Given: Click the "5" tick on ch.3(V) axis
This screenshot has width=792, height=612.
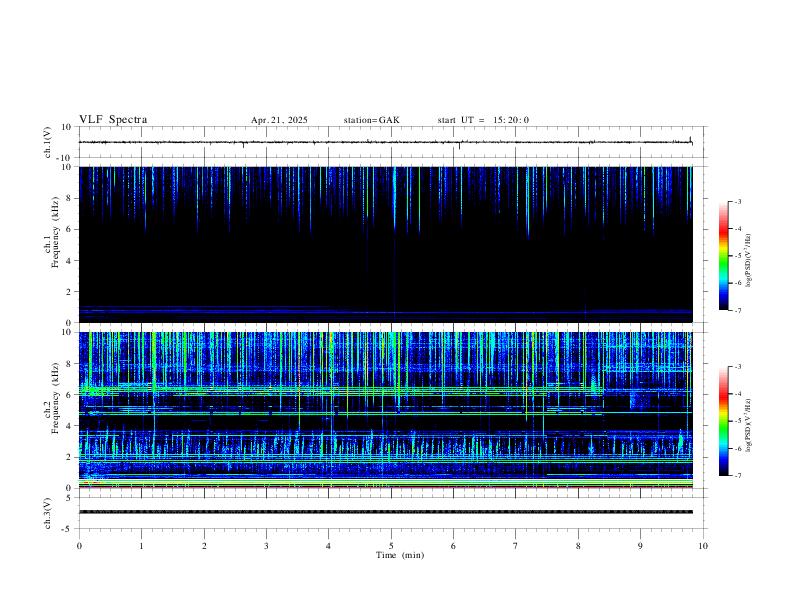Looking at the screenshot, I should pos(70,498).
